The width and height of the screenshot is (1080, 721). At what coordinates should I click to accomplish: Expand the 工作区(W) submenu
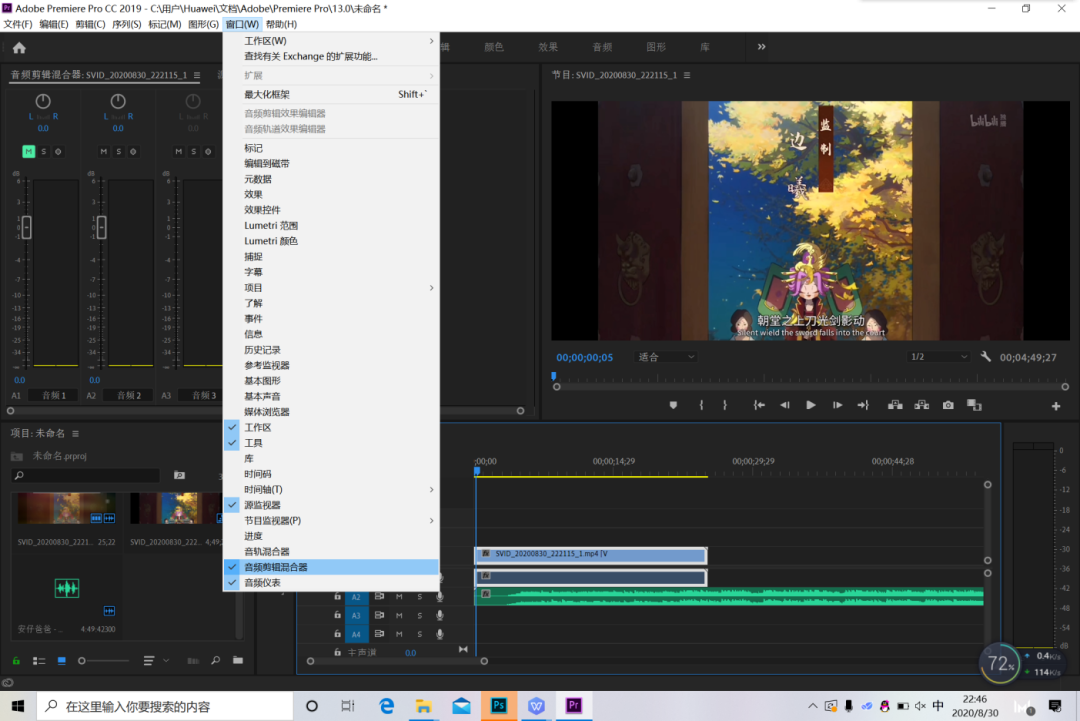coord(331,41)
